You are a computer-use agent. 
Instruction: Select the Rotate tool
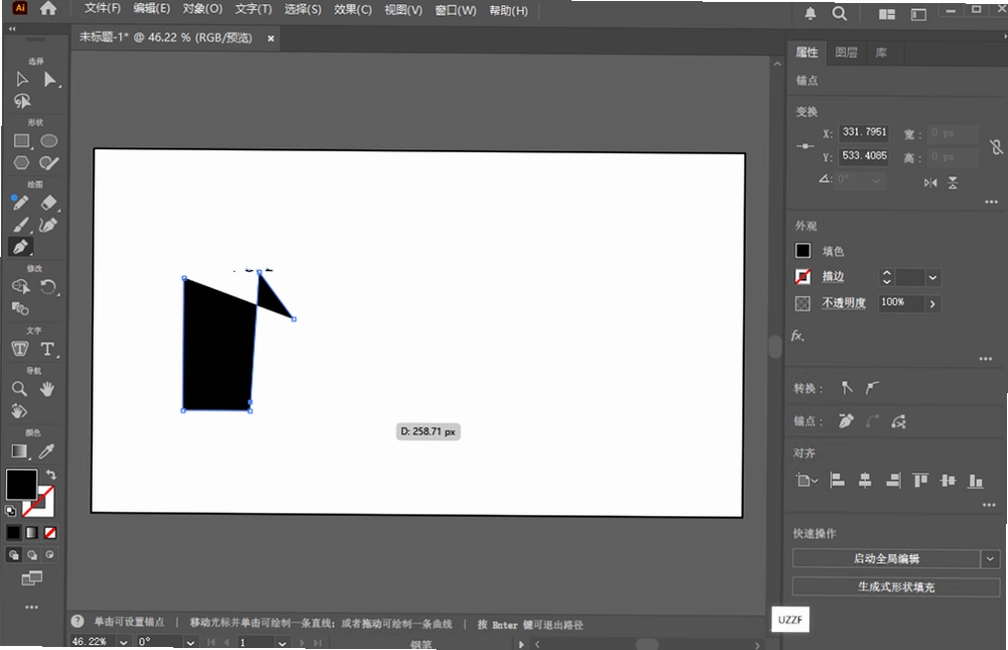coord(48,287)
